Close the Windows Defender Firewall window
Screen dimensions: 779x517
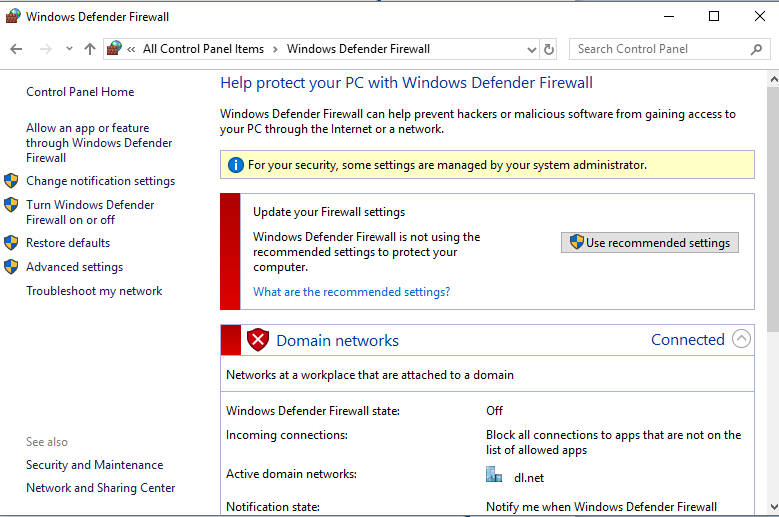coord(760,16)
